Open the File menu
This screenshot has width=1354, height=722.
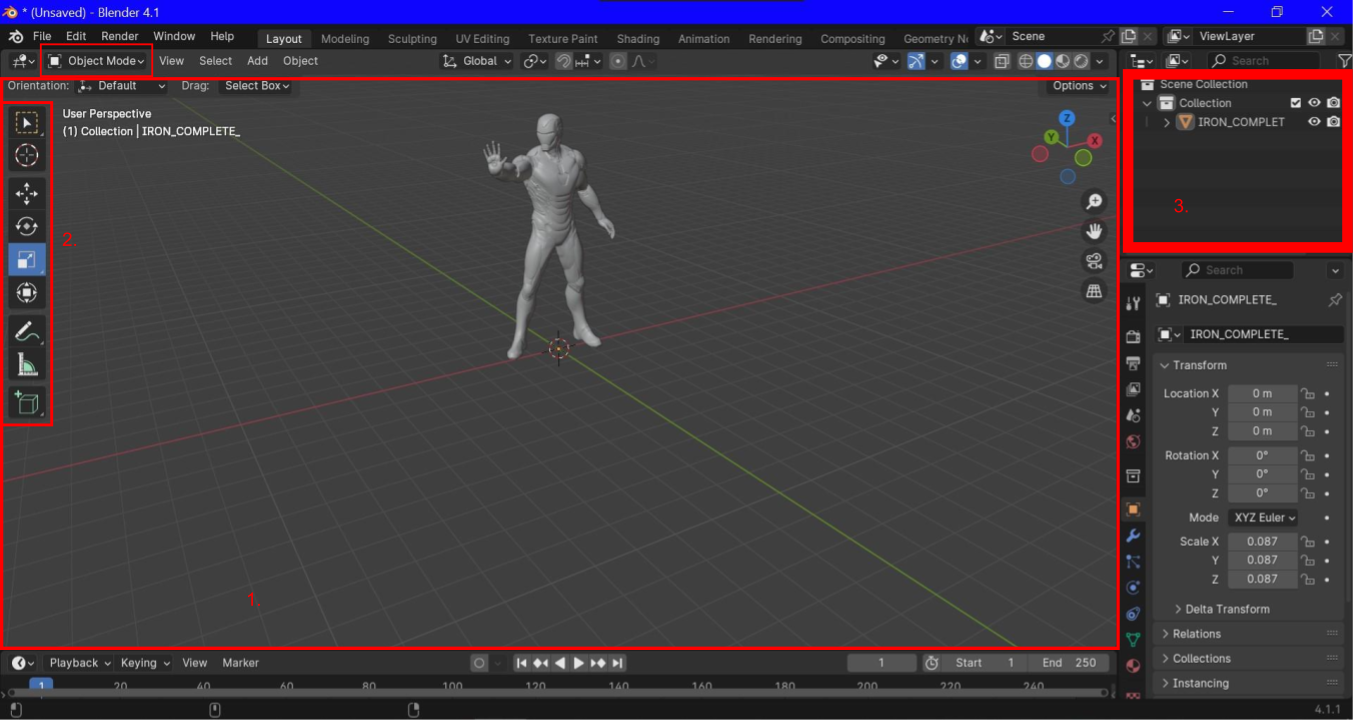42,36
